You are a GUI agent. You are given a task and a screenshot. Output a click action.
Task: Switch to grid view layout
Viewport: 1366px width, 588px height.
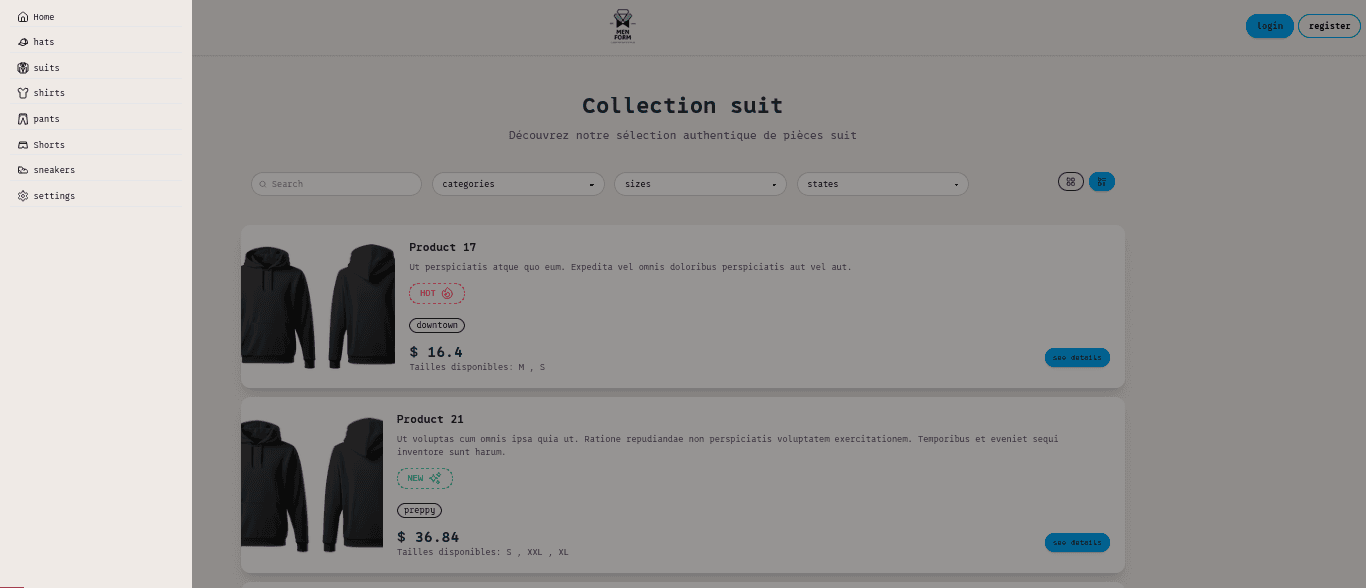tap(1071, 182)
